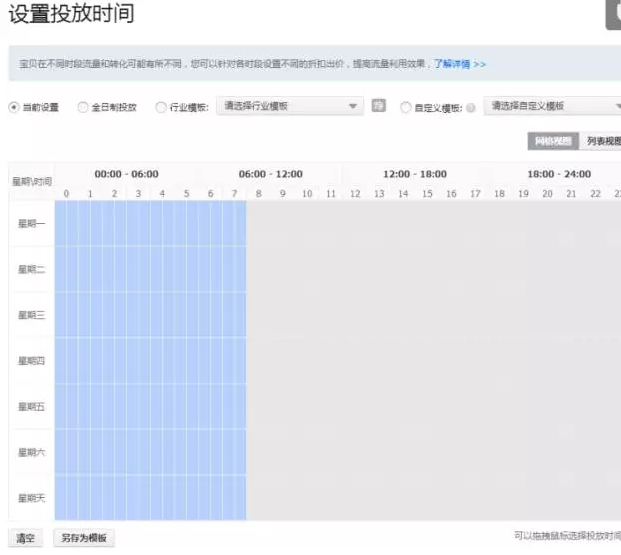621x555 pixels.
Task: Click the 星期天 cell at hour 20
Action: pyautogui.click(x=547, y=497)
